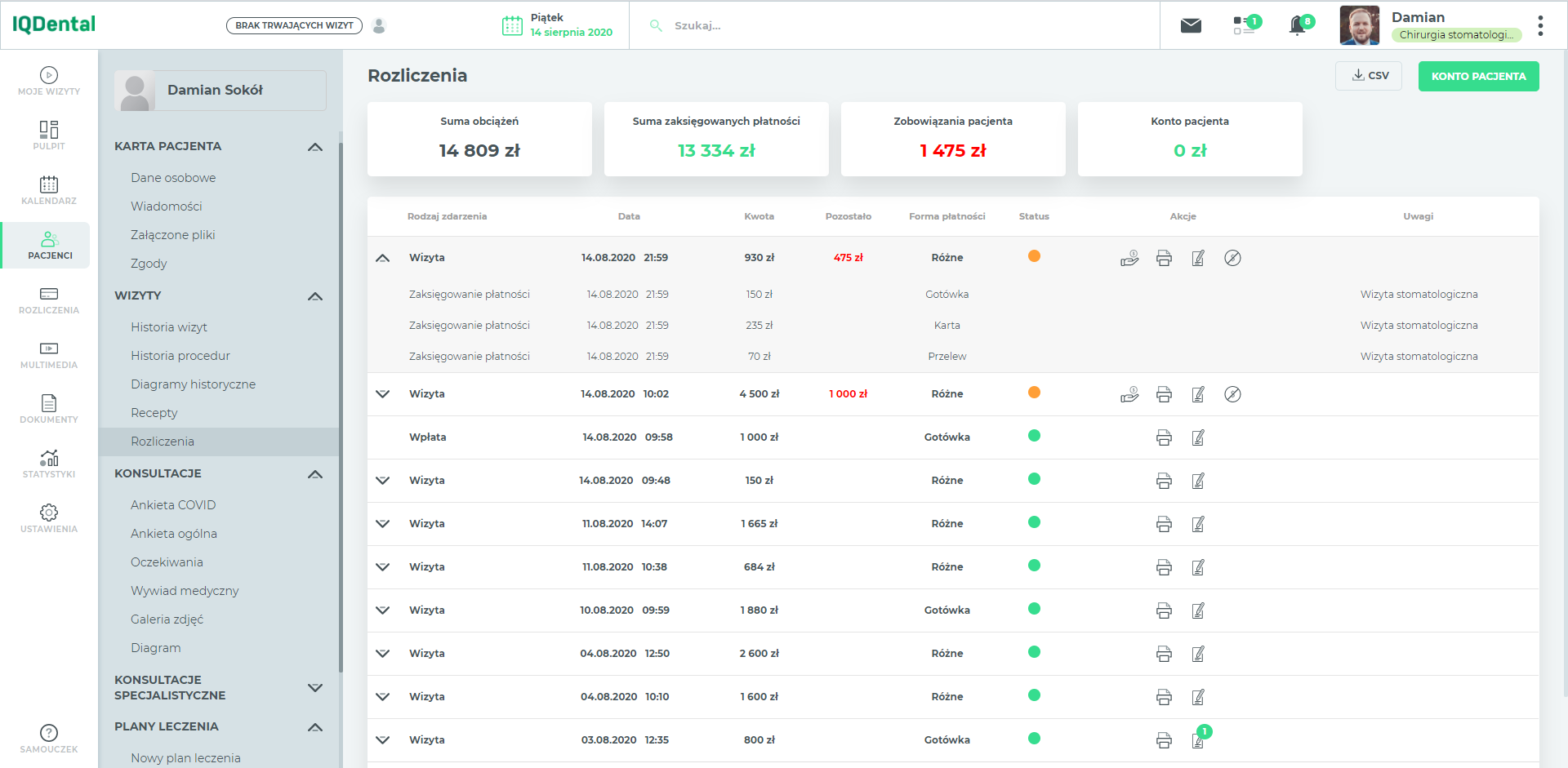Viewport: 1568px width, 768px height.
Task: Open tasks list icon with badge
Action: (x=1246, y=25)
